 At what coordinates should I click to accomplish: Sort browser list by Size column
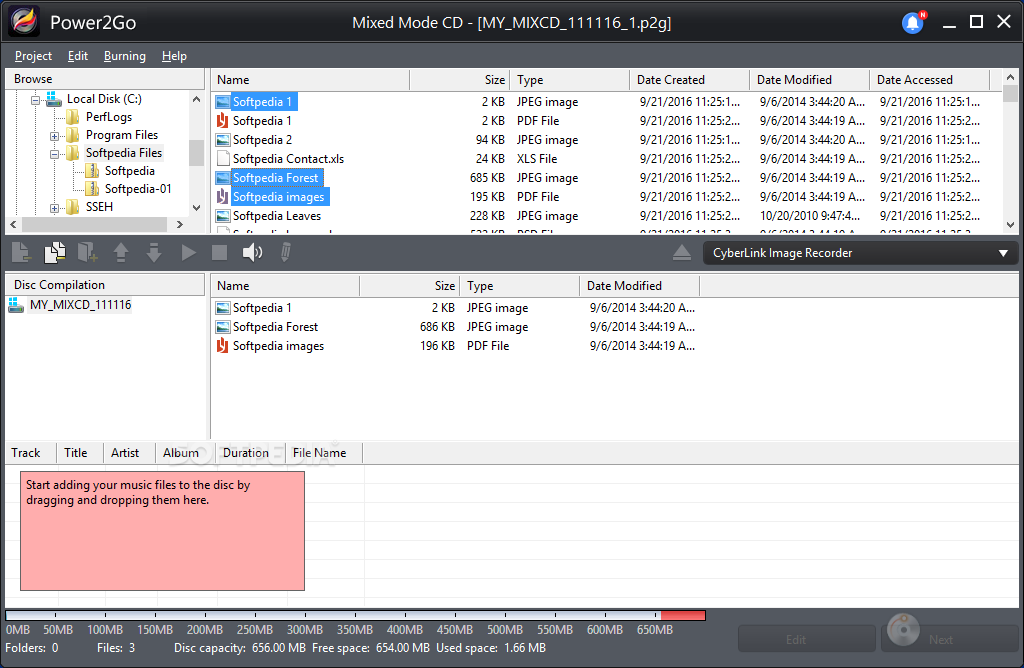point(460,80)
